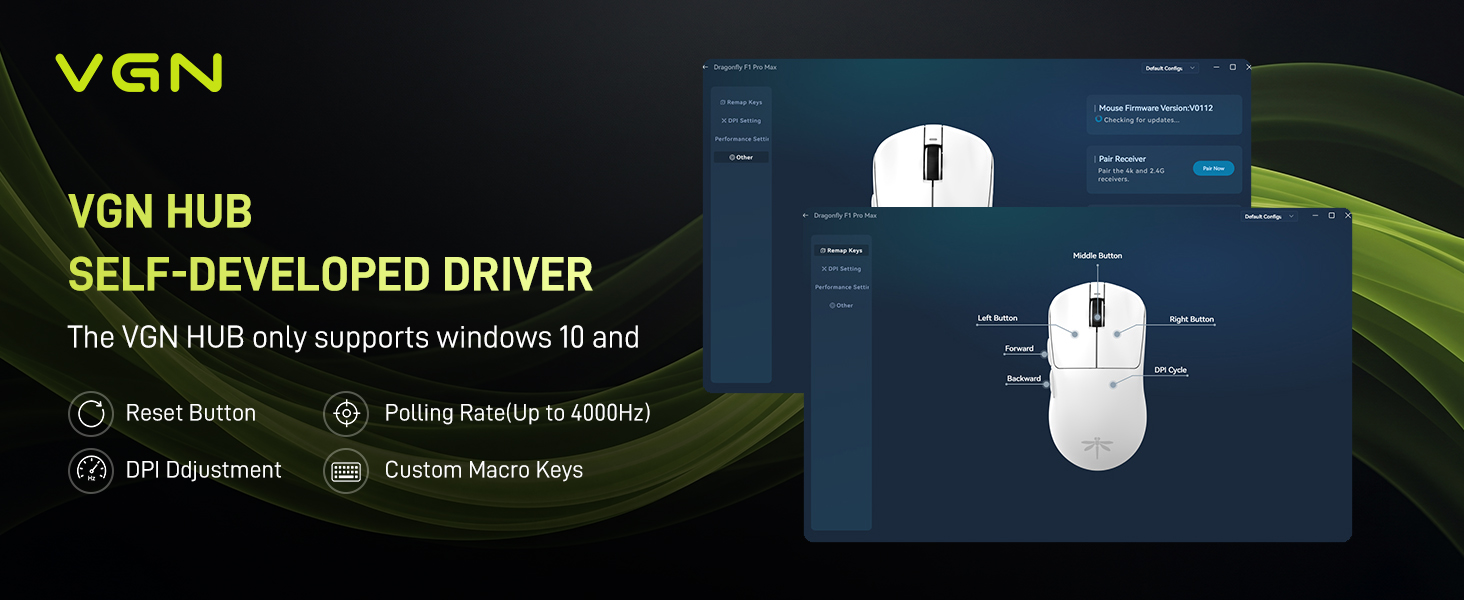The height and width of the screenshot is (600, 1464).
Task: Click VGN HUB SELF-DEVELOPED DRIVER headline
Action: (x=330, y=244)
